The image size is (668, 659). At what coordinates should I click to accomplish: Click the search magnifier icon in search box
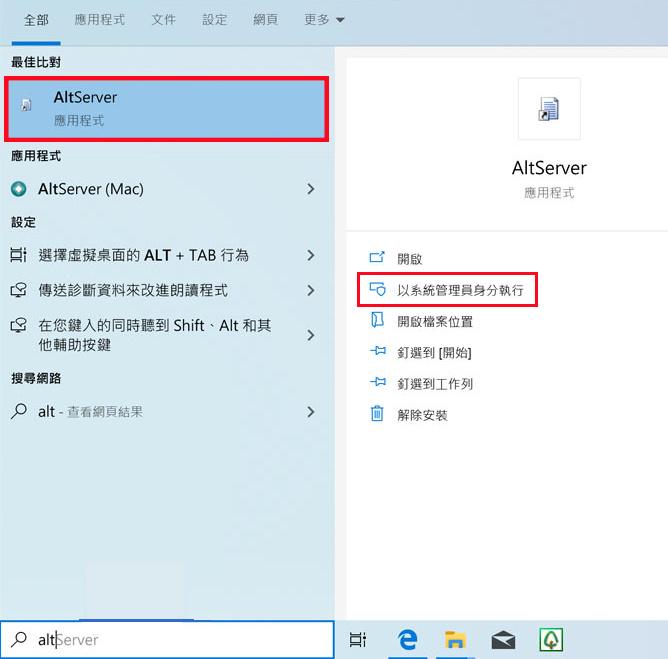[19, 639]
